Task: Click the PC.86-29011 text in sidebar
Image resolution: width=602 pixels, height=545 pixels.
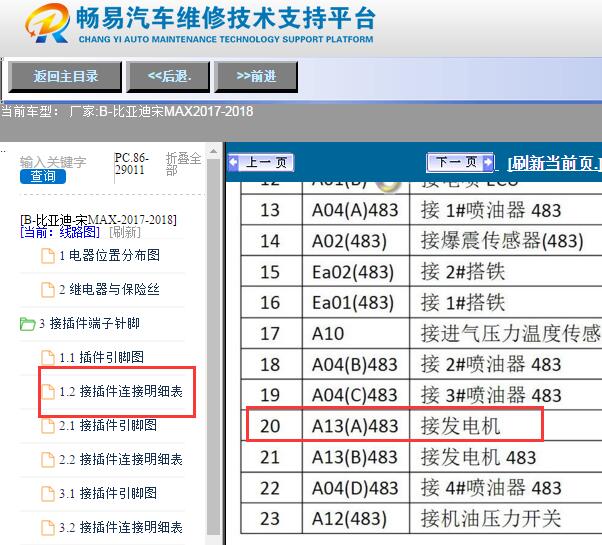Action: pyautogui.click(x=131, y=164)
